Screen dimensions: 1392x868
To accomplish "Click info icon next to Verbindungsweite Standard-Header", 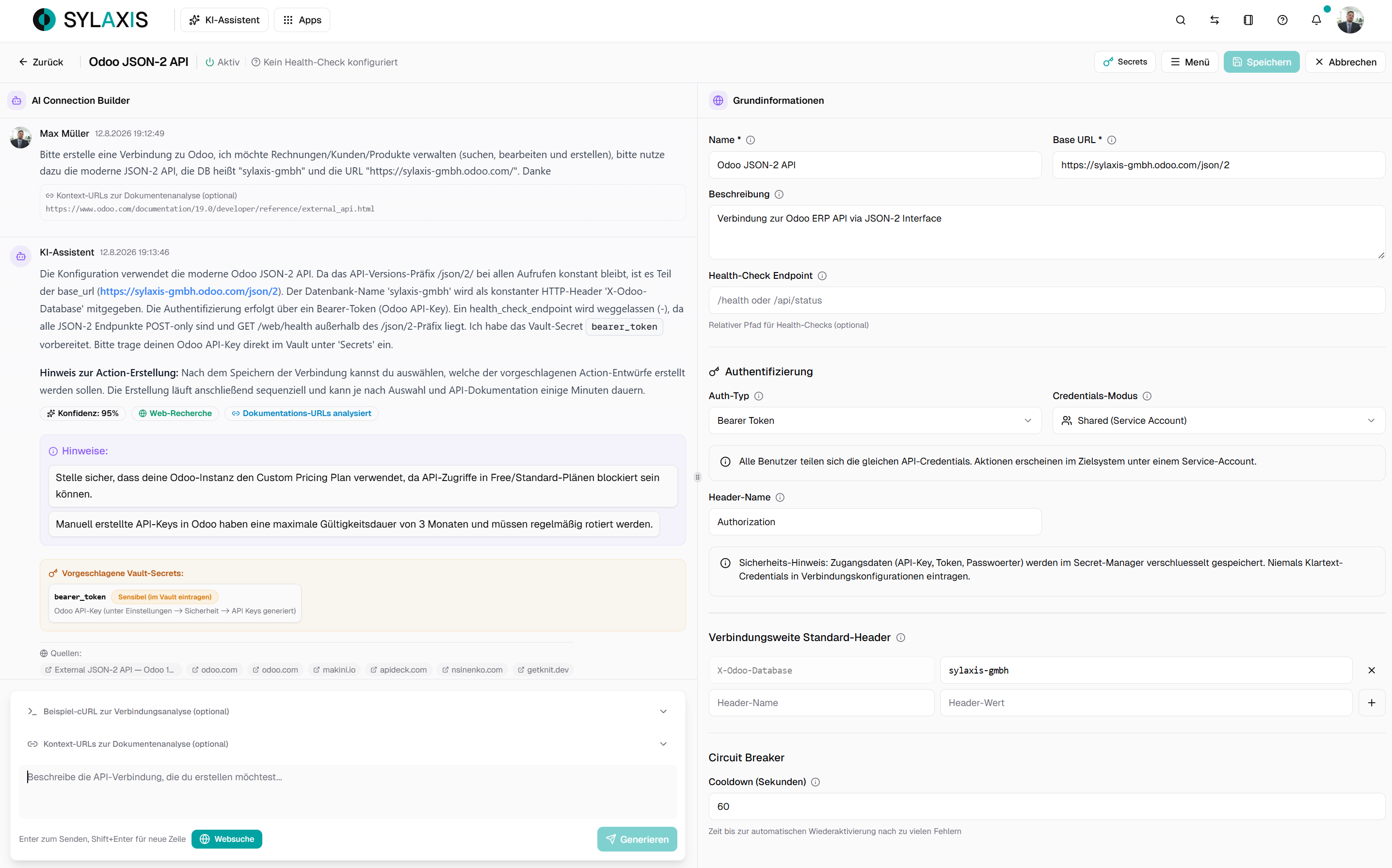I will click(x=901, y=638).
